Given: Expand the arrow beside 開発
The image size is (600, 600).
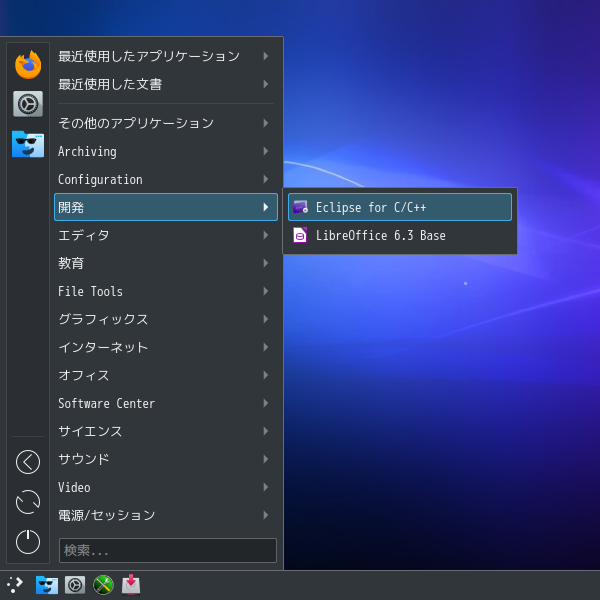Looking at the screenshot, I should pos(266,207).
